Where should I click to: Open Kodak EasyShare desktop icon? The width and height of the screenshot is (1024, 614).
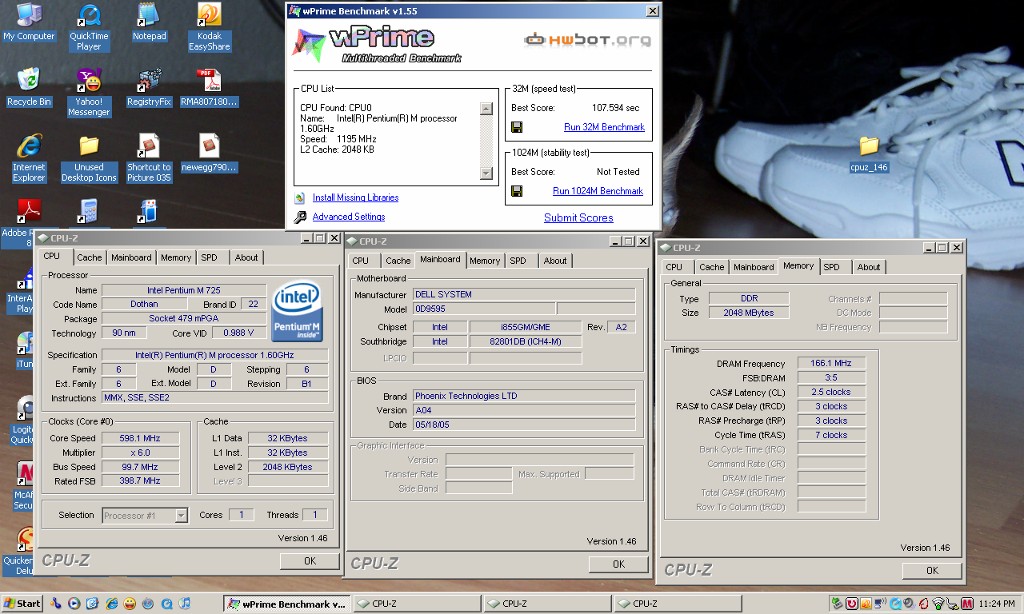click(x=209, y=26)
